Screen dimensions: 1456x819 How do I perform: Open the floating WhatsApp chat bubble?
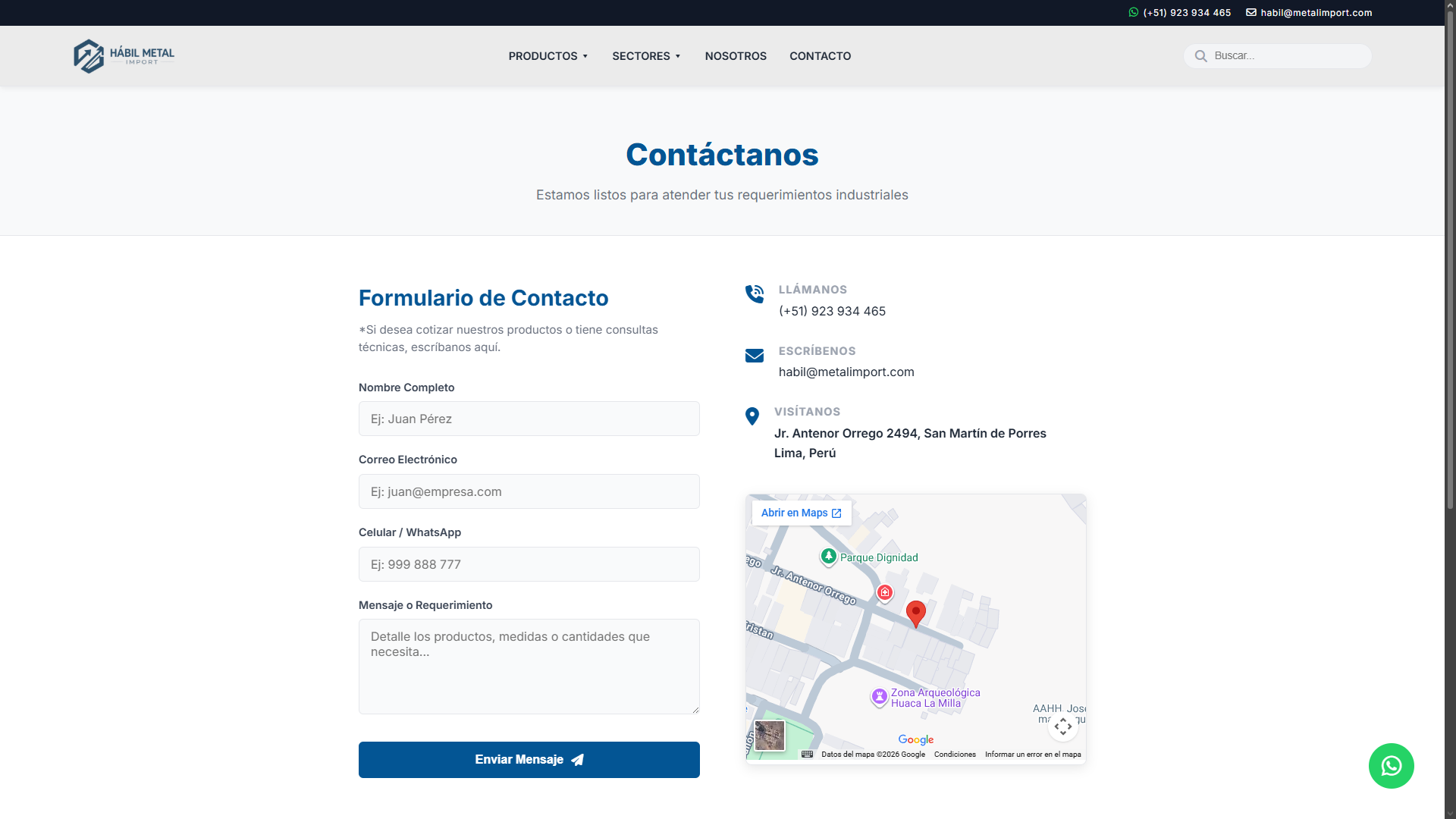click(1392, 766)
